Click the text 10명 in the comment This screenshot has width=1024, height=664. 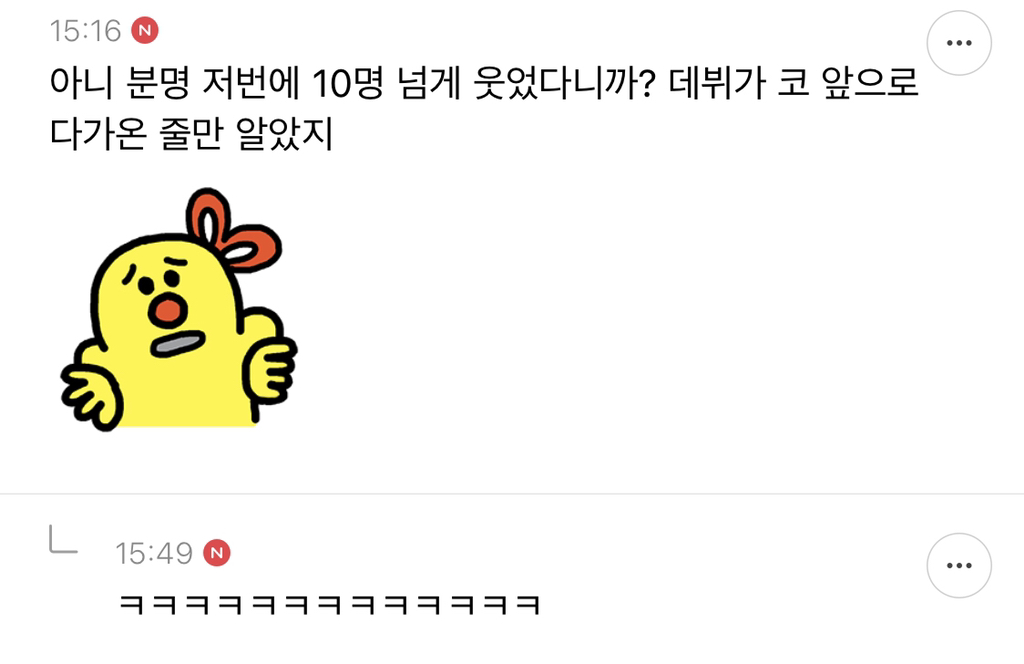point(347,84)
